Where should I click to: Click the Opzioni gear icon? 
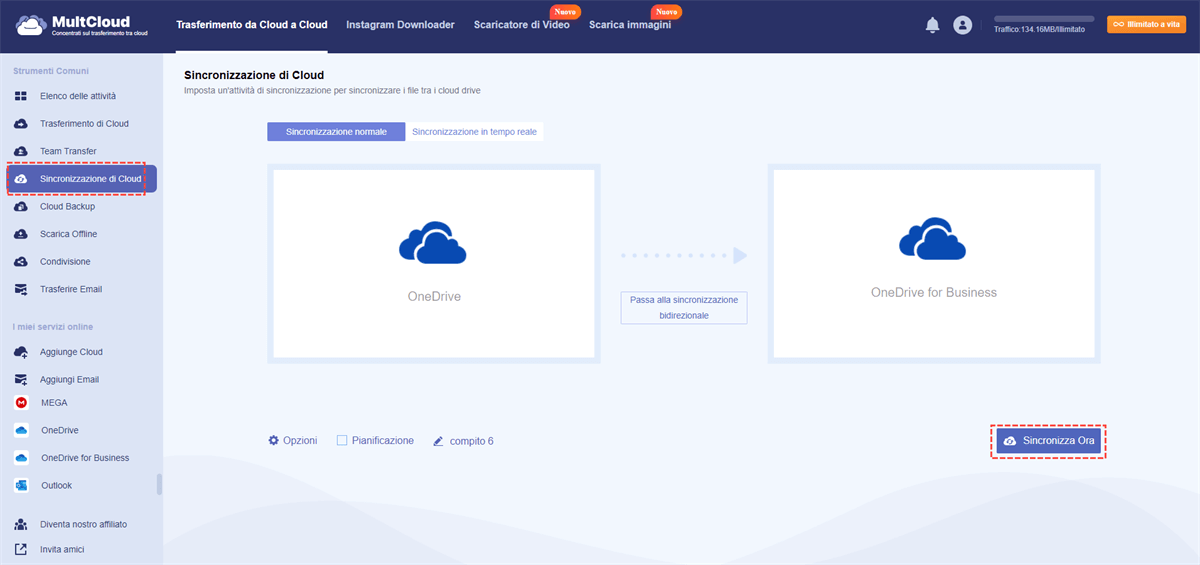(x=273, y=440)
